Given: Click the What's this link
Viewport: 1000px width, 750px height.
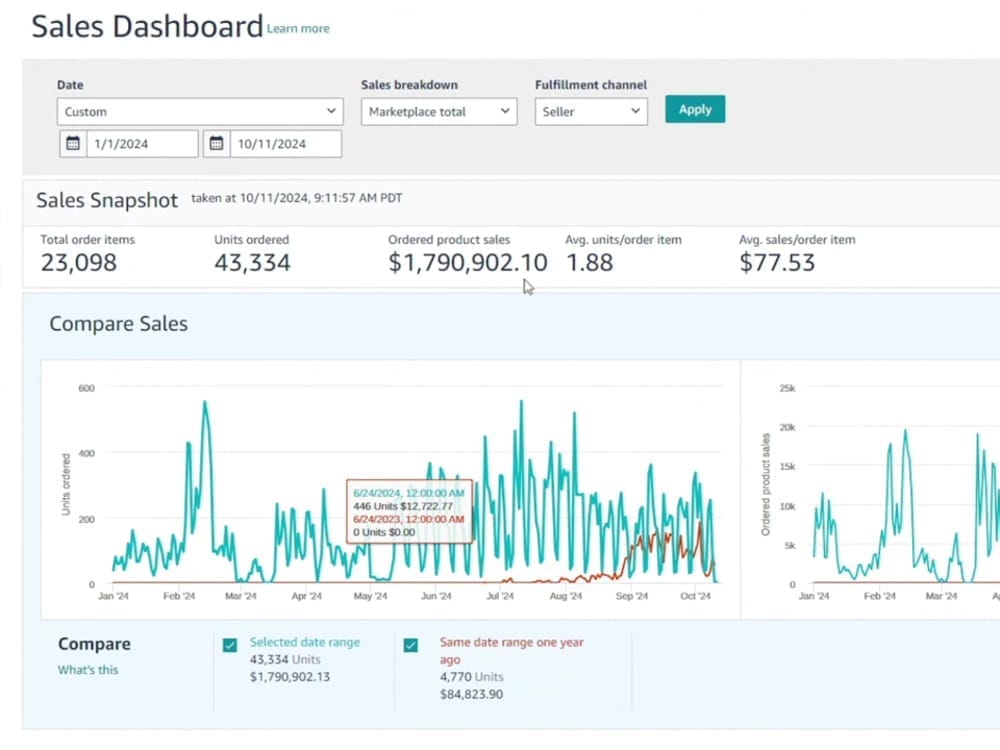Looking at the screenshot, I should [87, 670].
